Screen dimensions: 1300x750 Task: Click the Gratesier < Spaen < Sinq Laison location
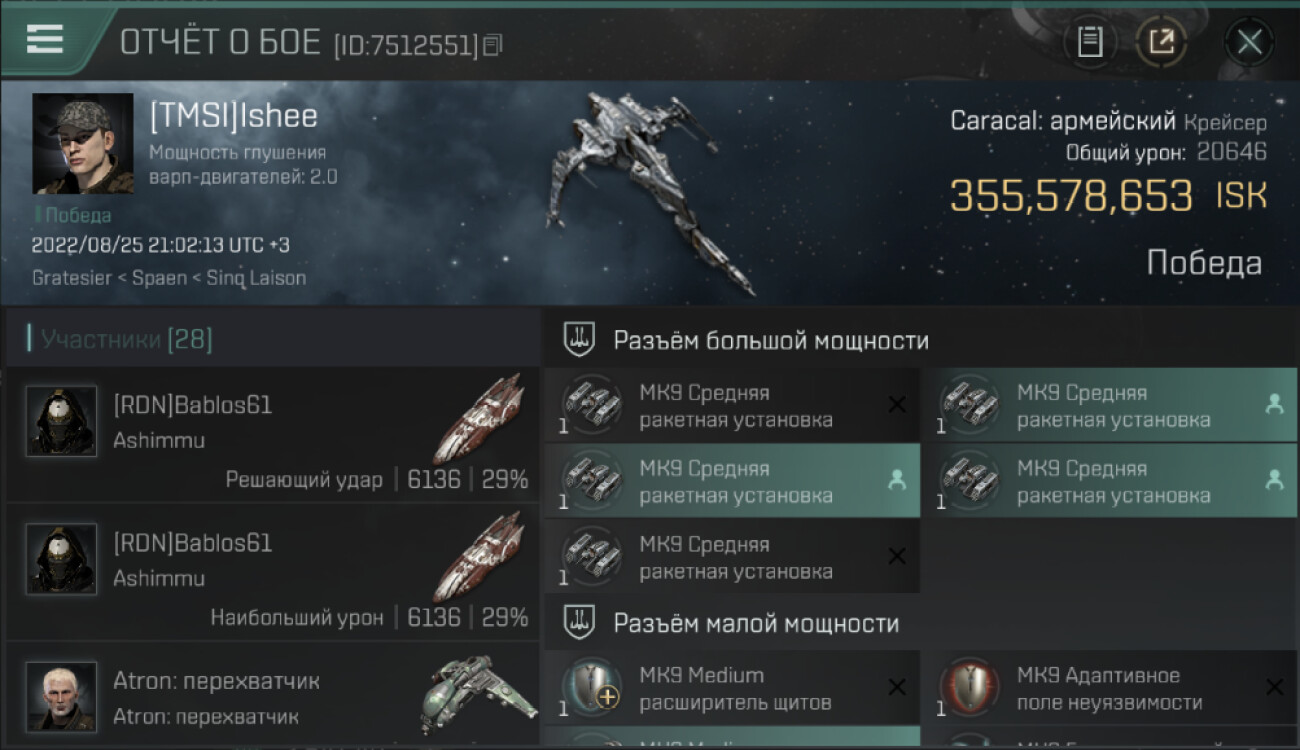coord(169,277)
